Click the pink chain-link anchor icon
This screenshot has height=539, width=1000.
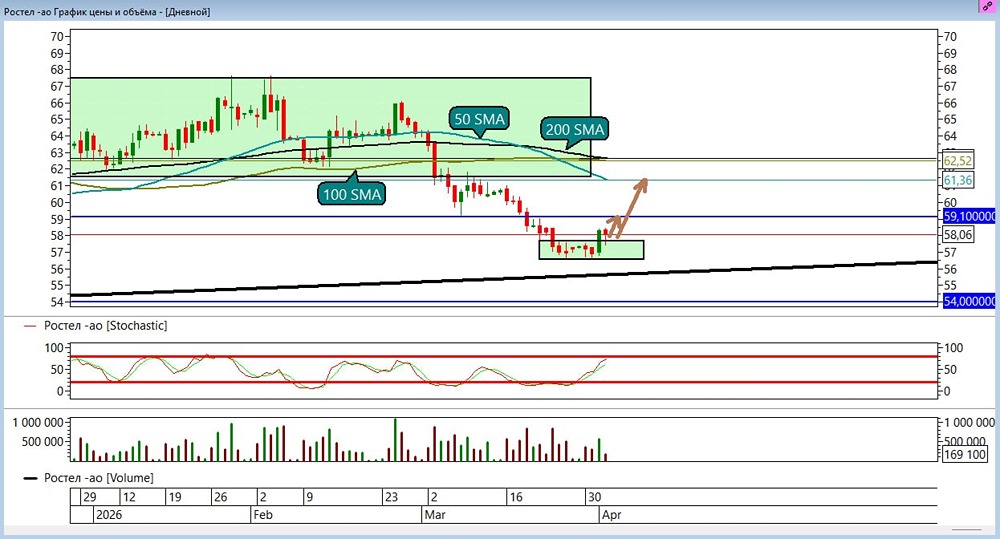click(987, 6)
